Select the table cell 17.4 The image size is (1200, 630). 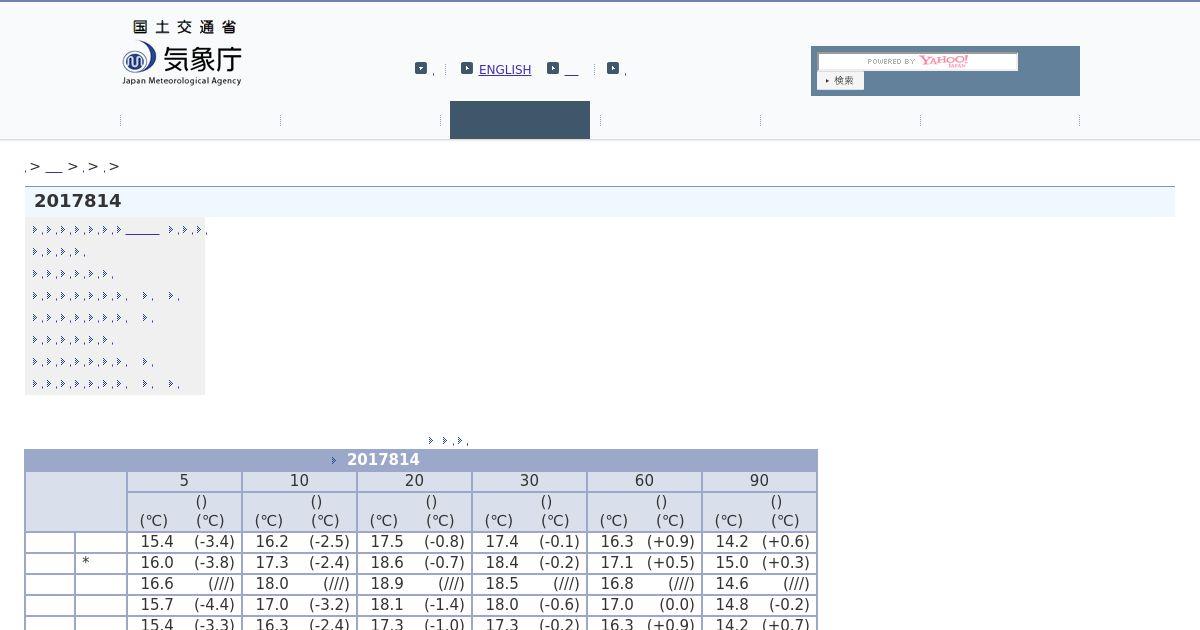[x=502, y=542]
